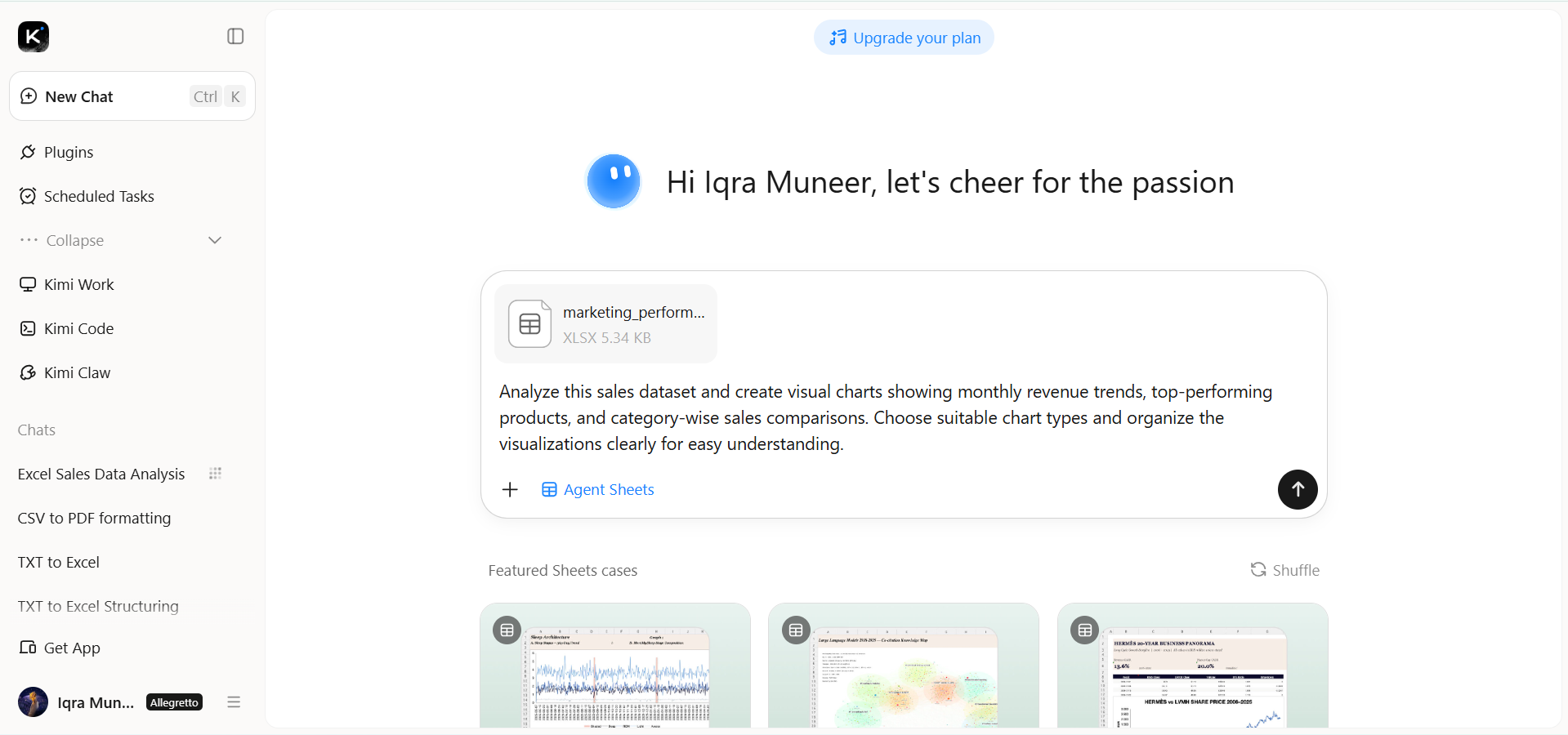Screen dimensions: 1568x735
Task: Open Kimi Work
Action: (67, 284)
